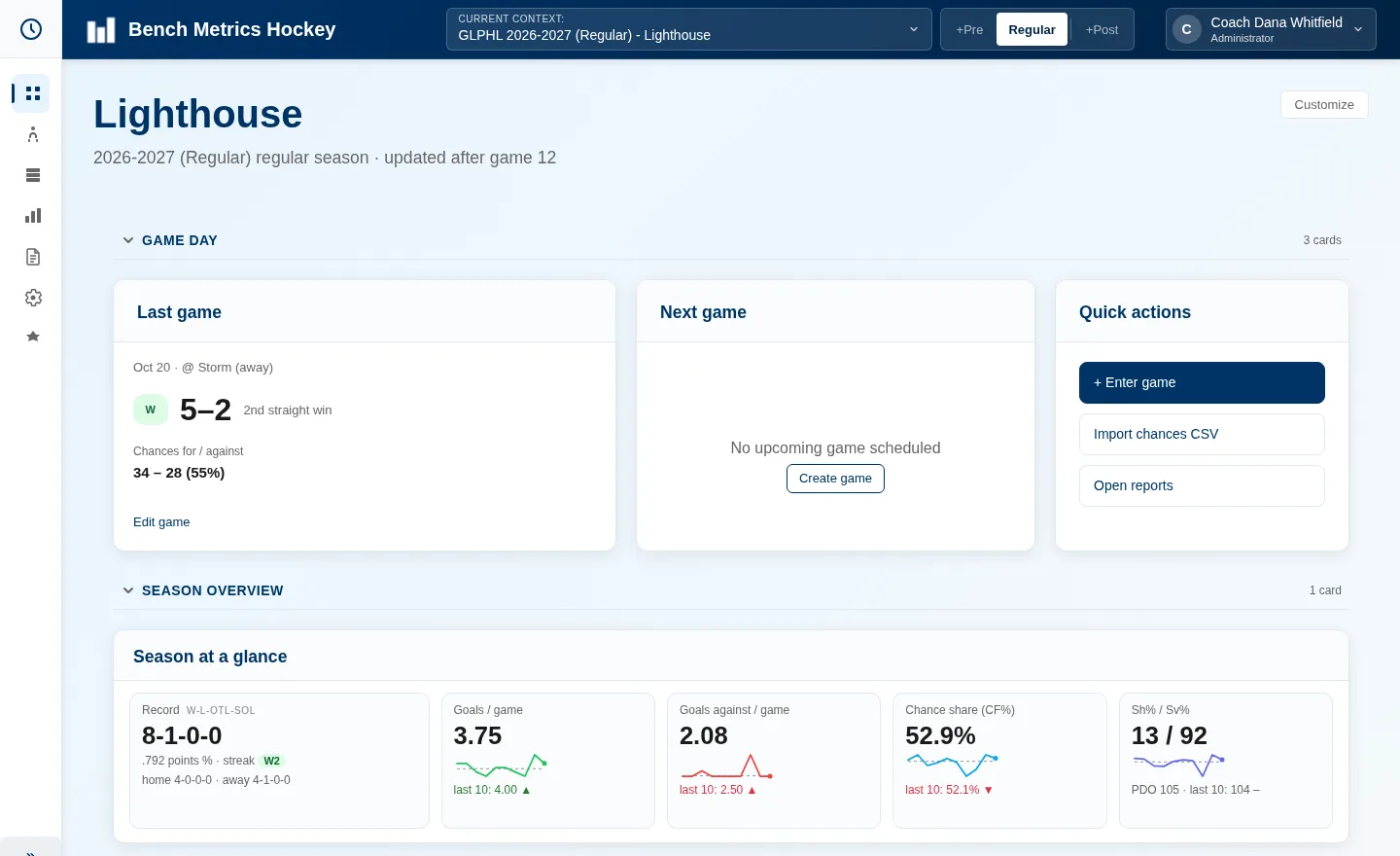This screenshot has height=856, width=1400.
Task: Expand the sidebar with the double-arrow icon
Action: [31, 852]
